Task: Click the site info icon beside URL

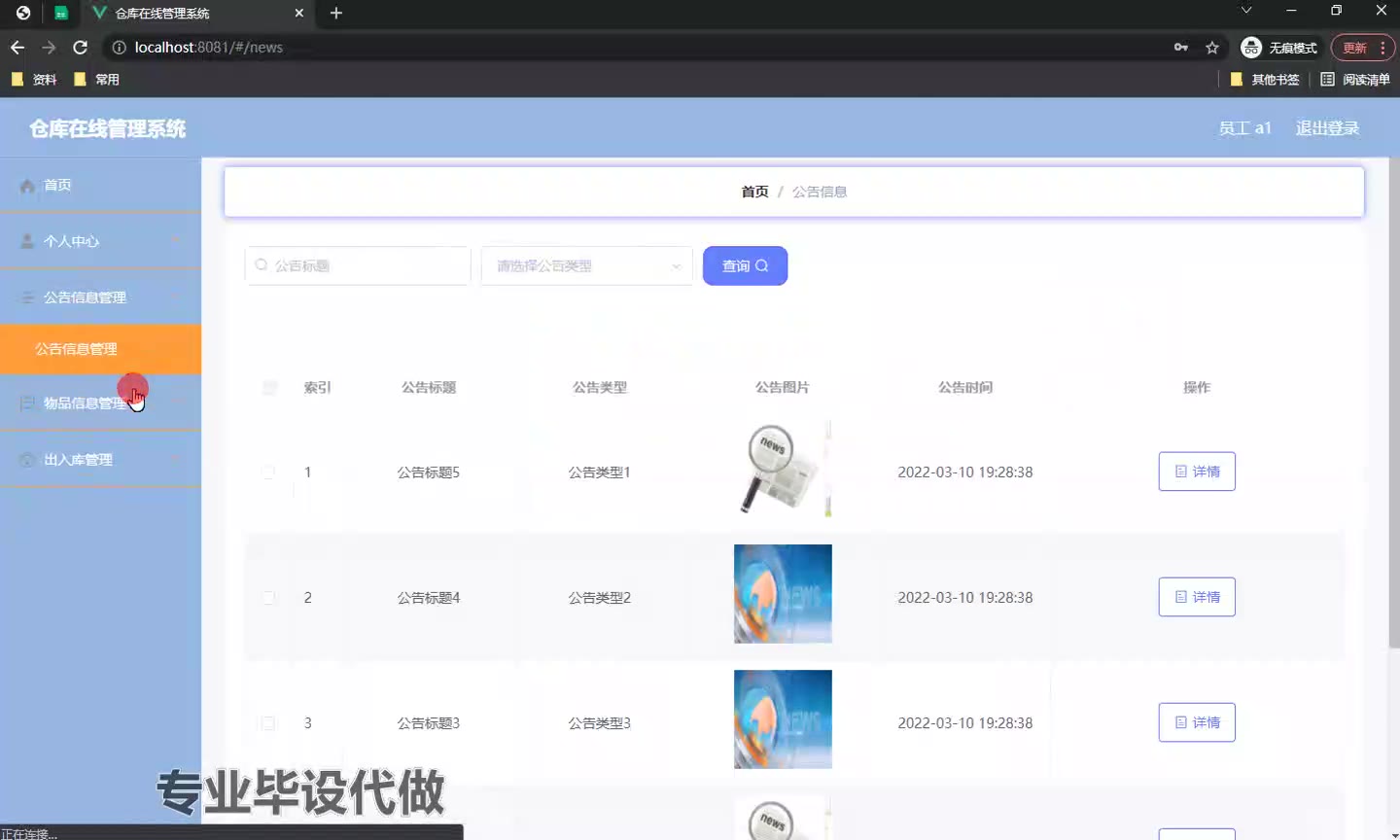Action: [x=120, y=48]
